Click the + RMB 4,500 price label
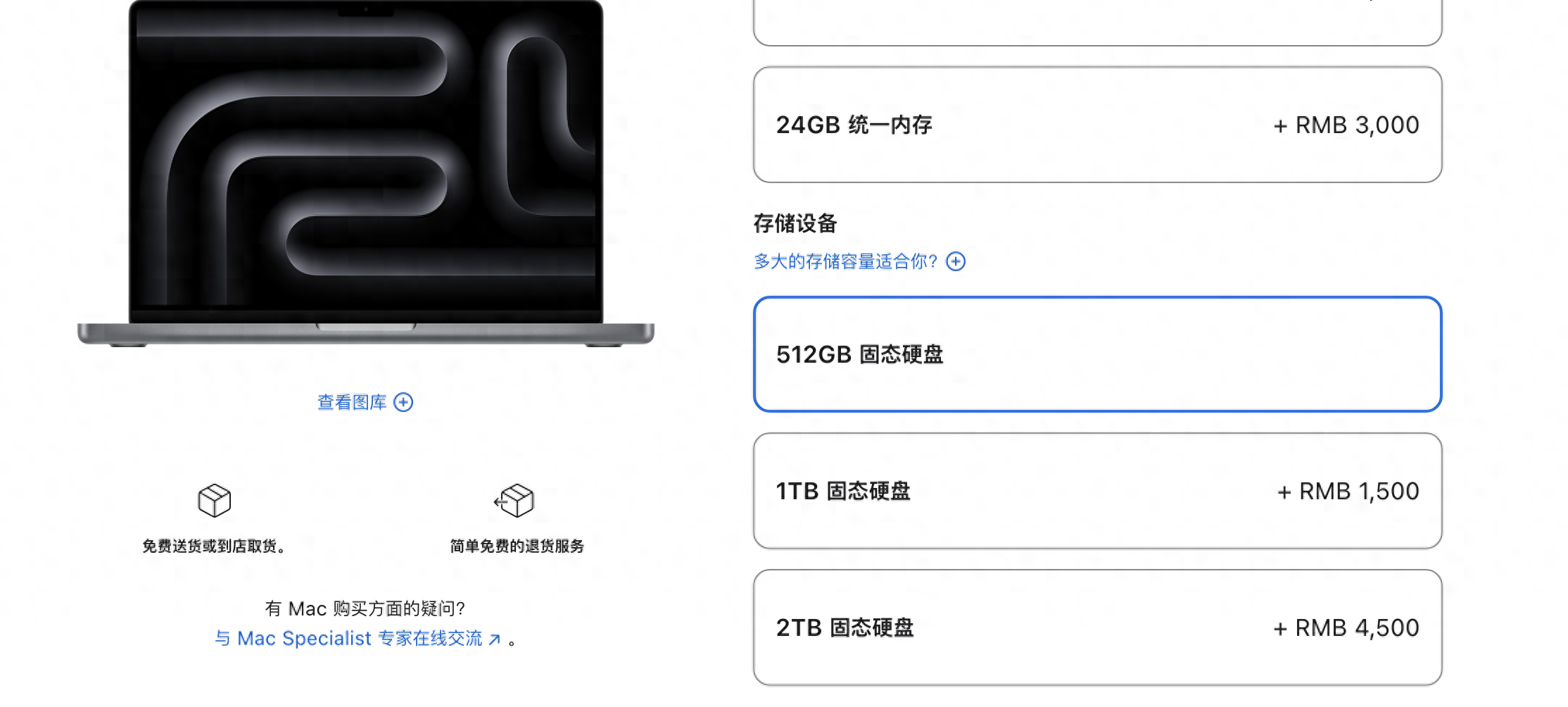 tap(1346, 627)
